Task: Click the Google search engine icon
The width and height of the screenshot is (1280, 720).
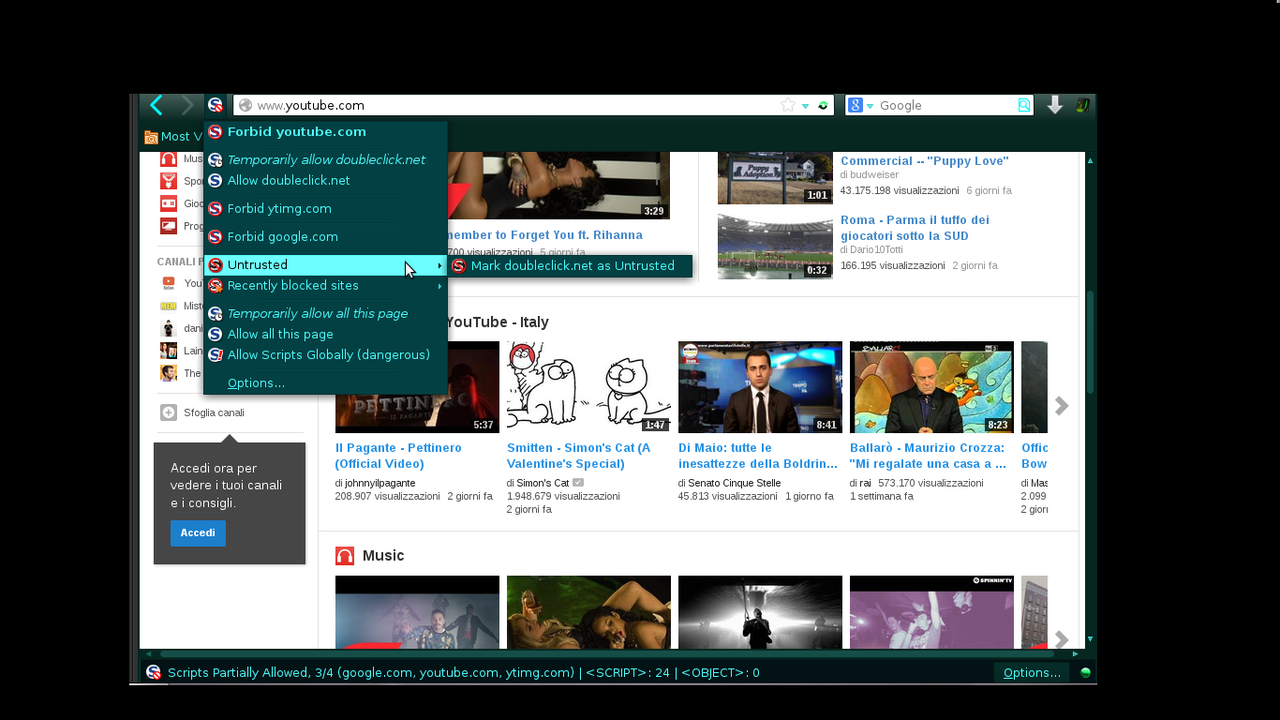Action: (x=855, y=105)
